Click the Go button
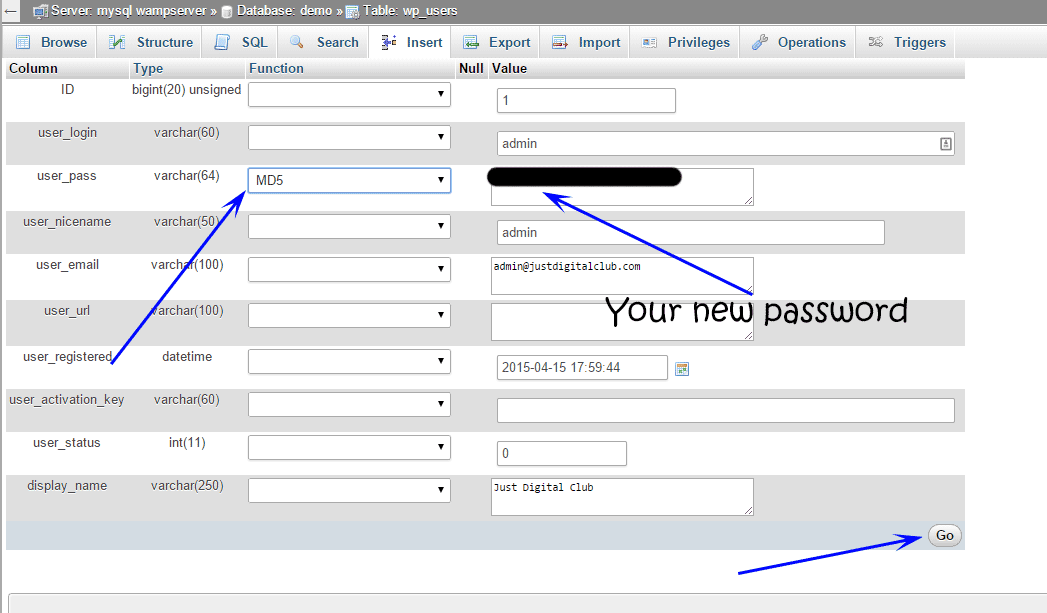 click(944, 536)
